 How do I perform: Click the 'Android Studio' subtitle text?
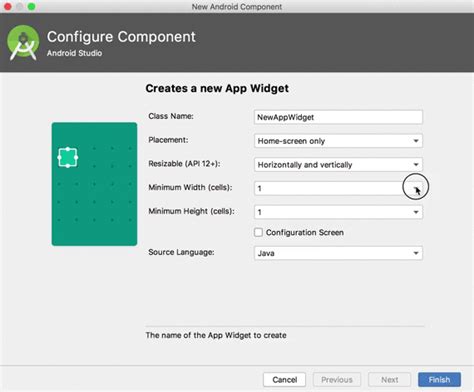tap(74, 53)
